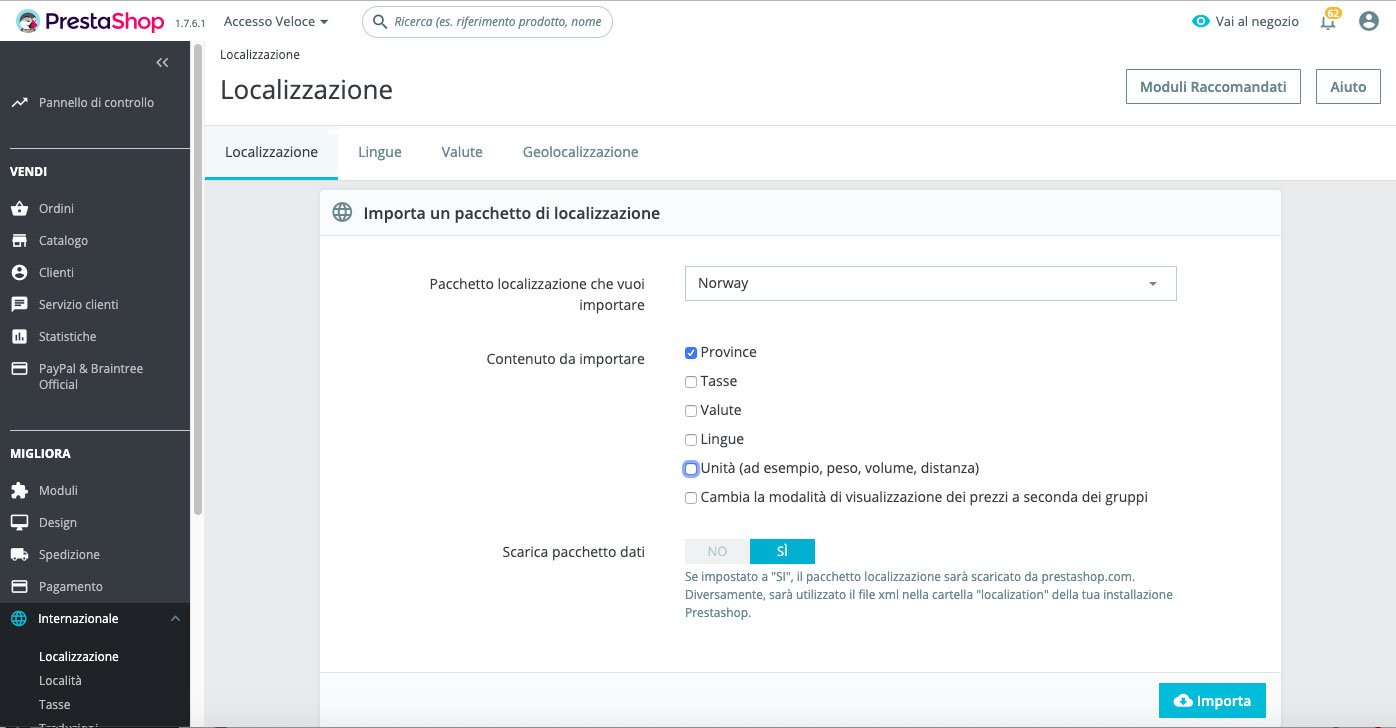
Task: Open the Norway localization pack dropdown
Action: pyautogui.click(x=930, y=283)
